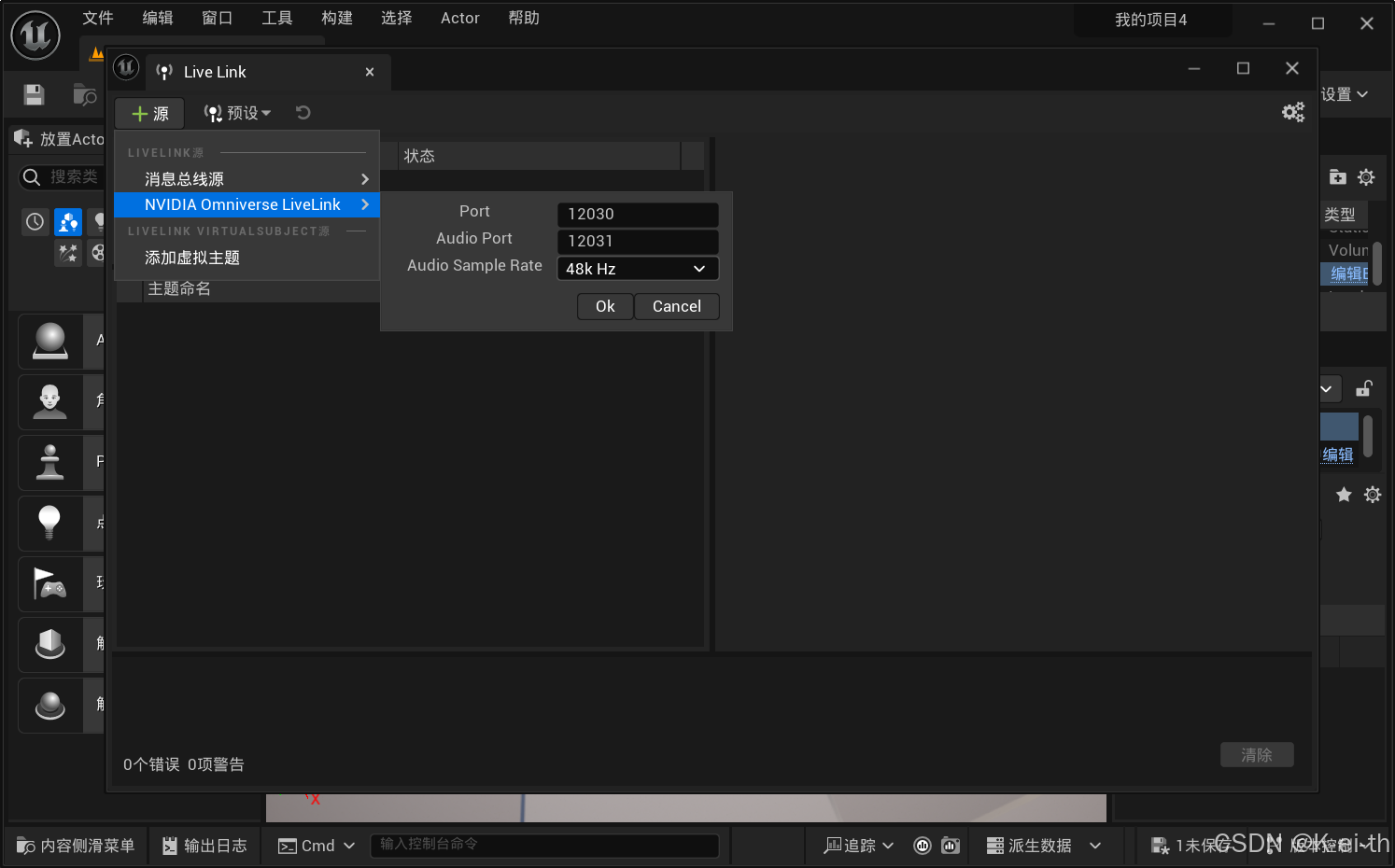Click the 编辑 link in details panel

(1338, 455)
